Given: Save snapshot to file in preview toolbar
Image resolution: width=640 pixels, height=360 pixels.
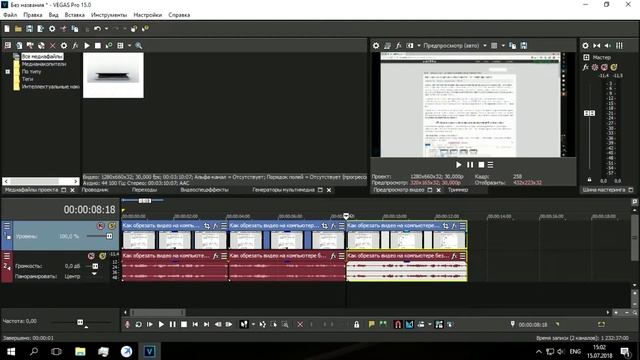Looking at the screenshot, I should tap(524, 46).
